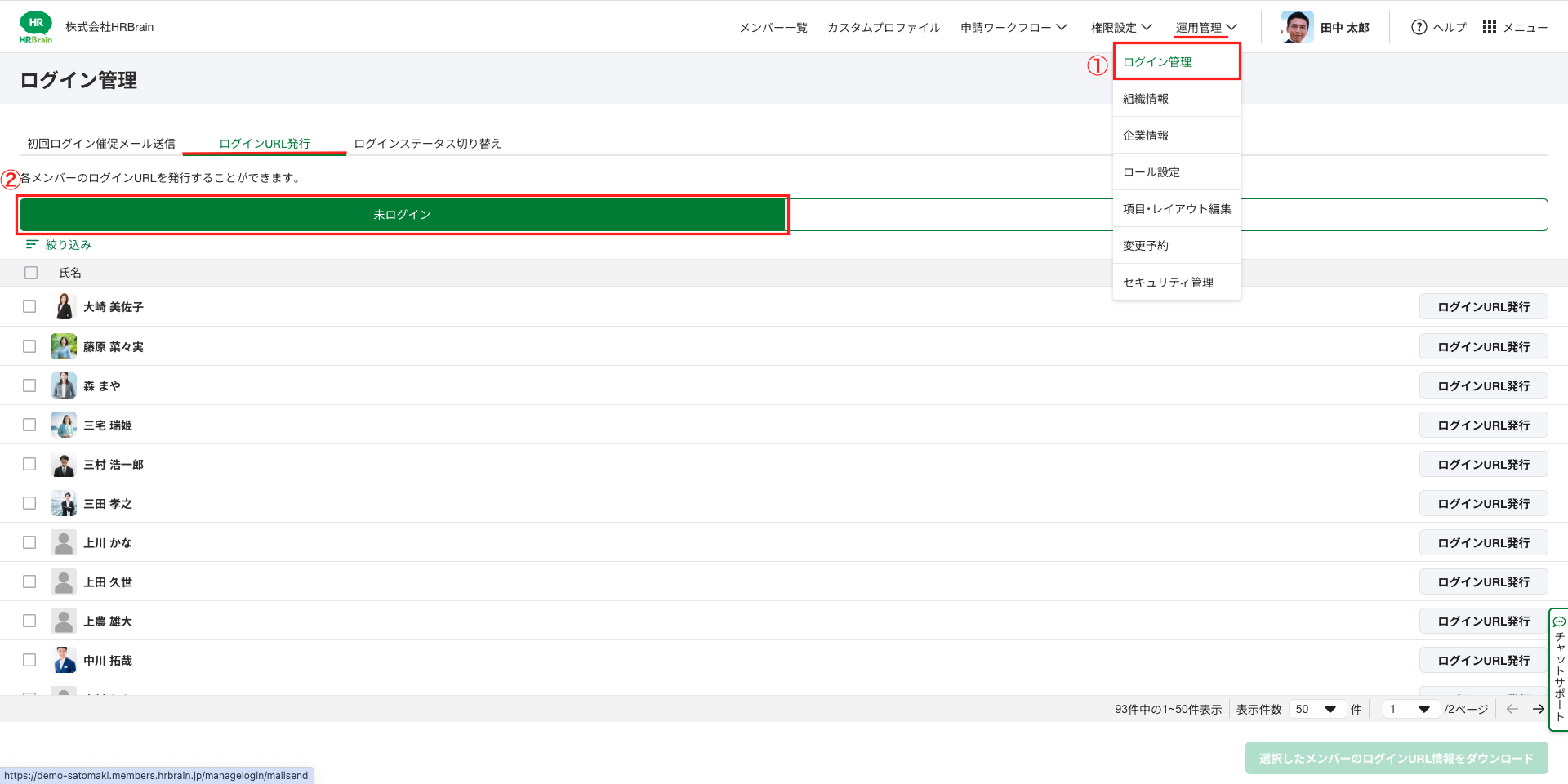Select 企業情報 from dropdown menu
This screenshot has height=784, width=1568.
point(1177,135)
